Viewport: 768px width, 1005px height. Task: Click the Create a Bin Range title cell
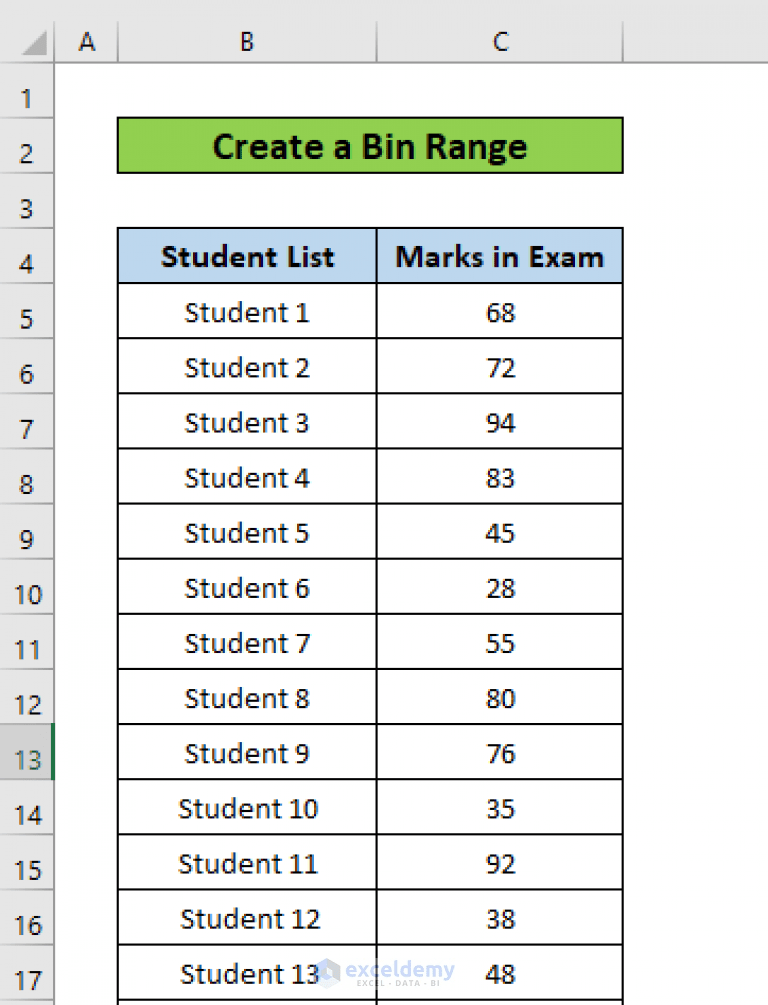pyautogui.click(x=370, y=145)
